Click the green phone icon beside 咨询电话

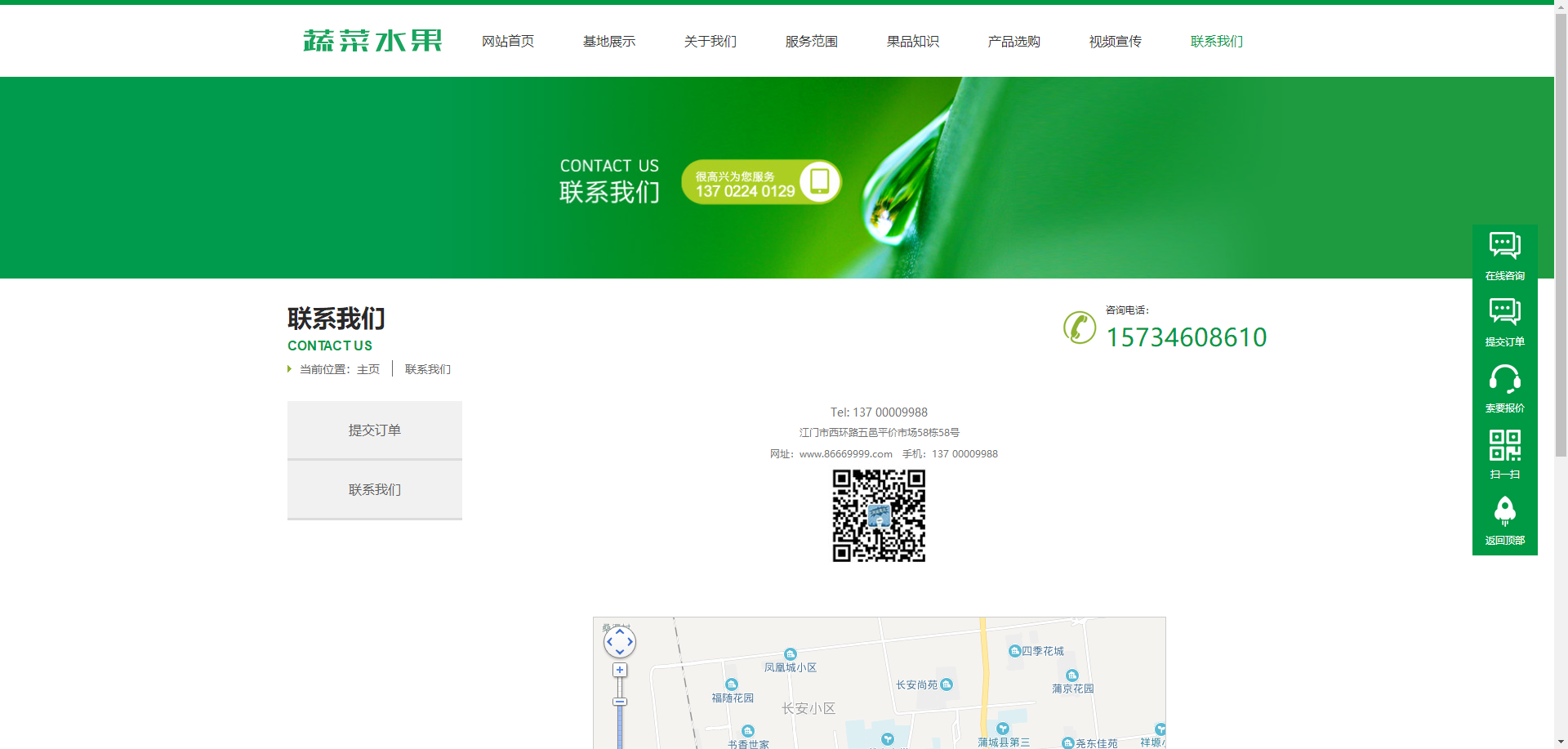point(1080,328)
